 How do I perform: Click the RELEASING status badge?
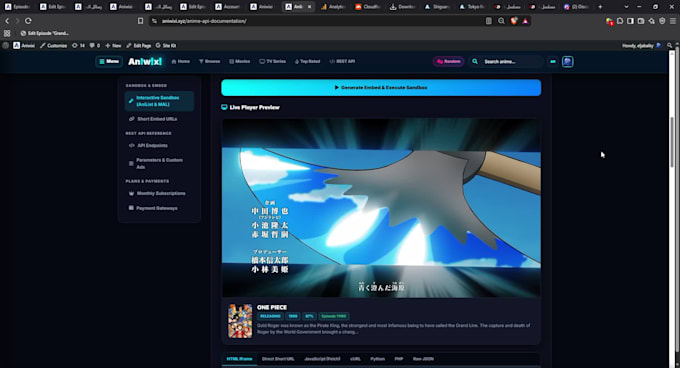tap(270, 316)
